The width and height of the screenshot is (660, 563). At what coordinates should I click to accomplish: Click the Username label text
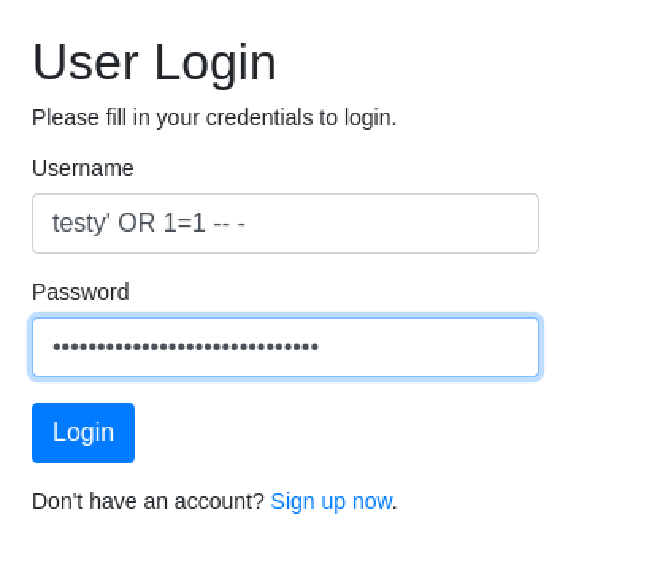82,168
